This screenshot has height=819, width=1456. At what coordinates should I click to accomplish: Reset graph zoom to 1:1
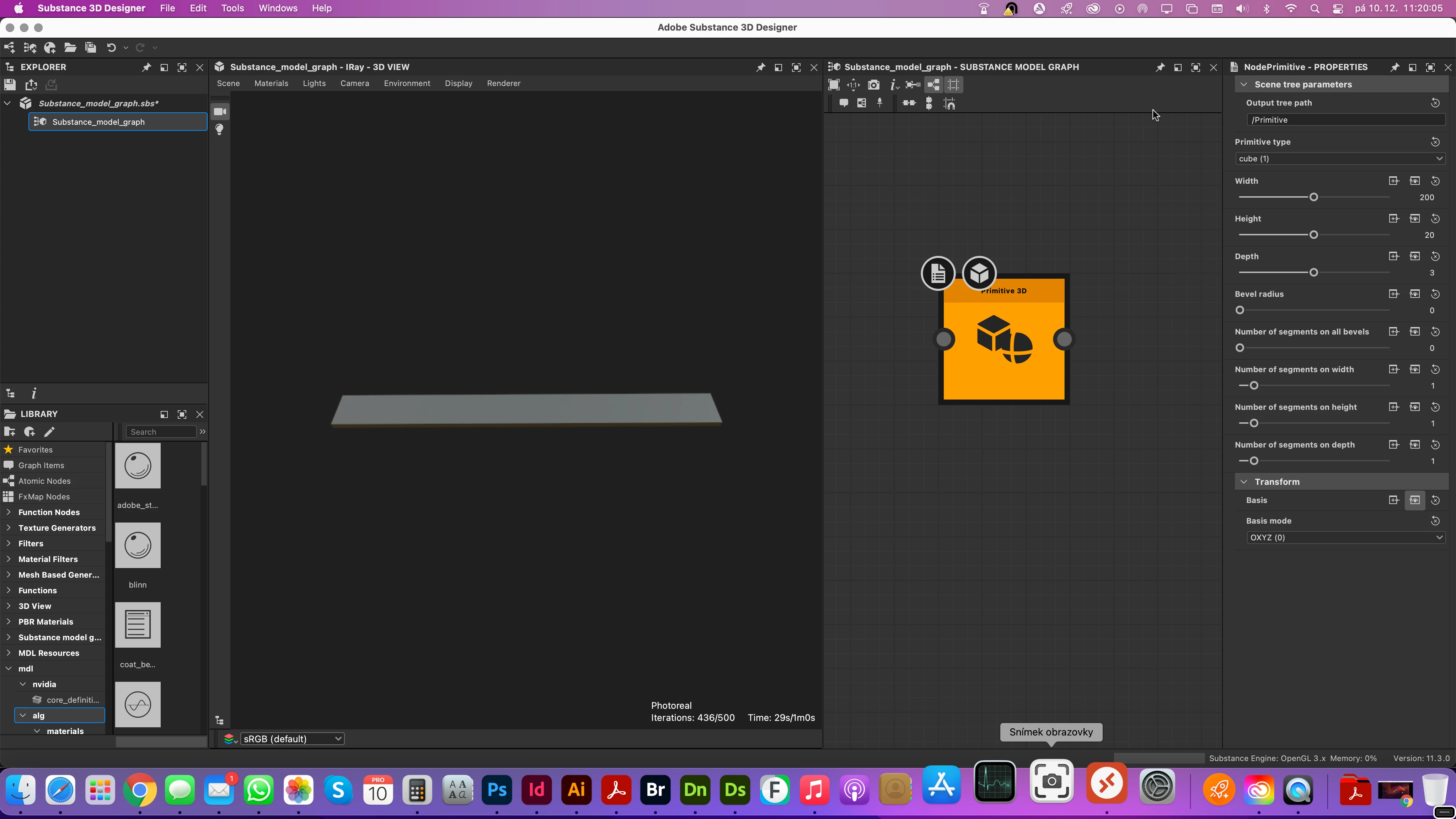tap(853, 85)
